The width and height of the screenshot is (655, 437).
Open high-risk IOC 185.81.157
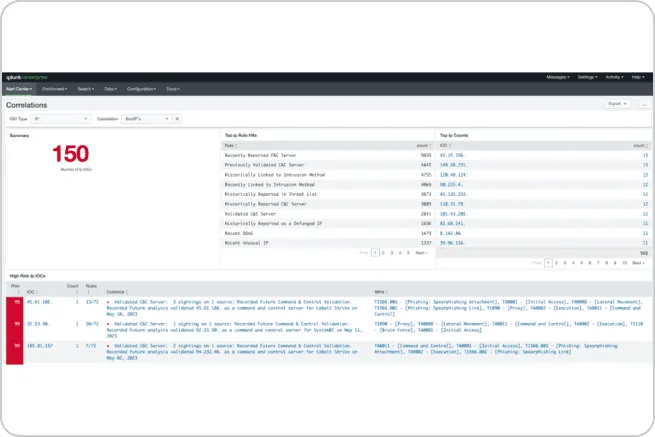coord(40,346)
